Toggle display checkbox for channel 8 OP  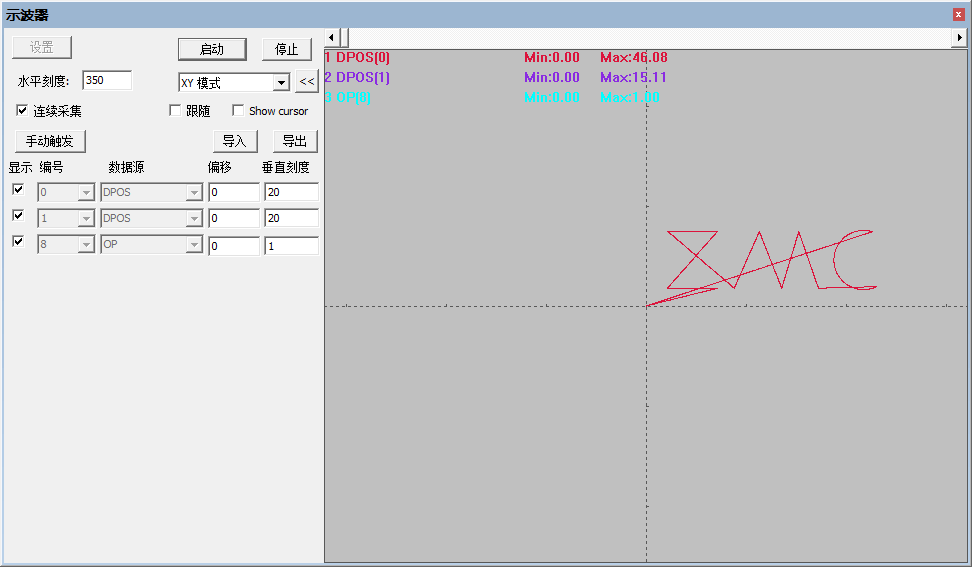[x=18, y=242]
